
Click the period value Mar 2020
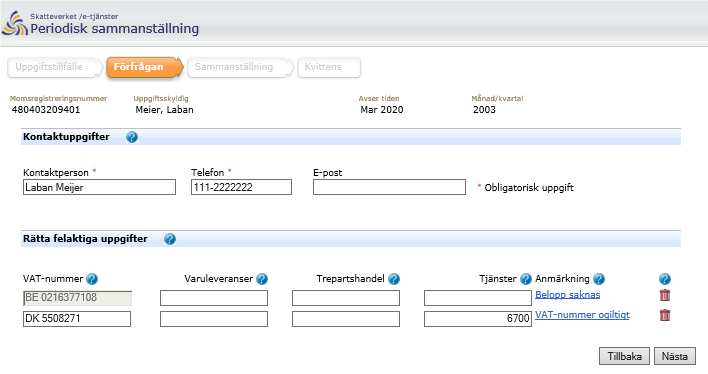pyautogui.click(x=382, y=110)
